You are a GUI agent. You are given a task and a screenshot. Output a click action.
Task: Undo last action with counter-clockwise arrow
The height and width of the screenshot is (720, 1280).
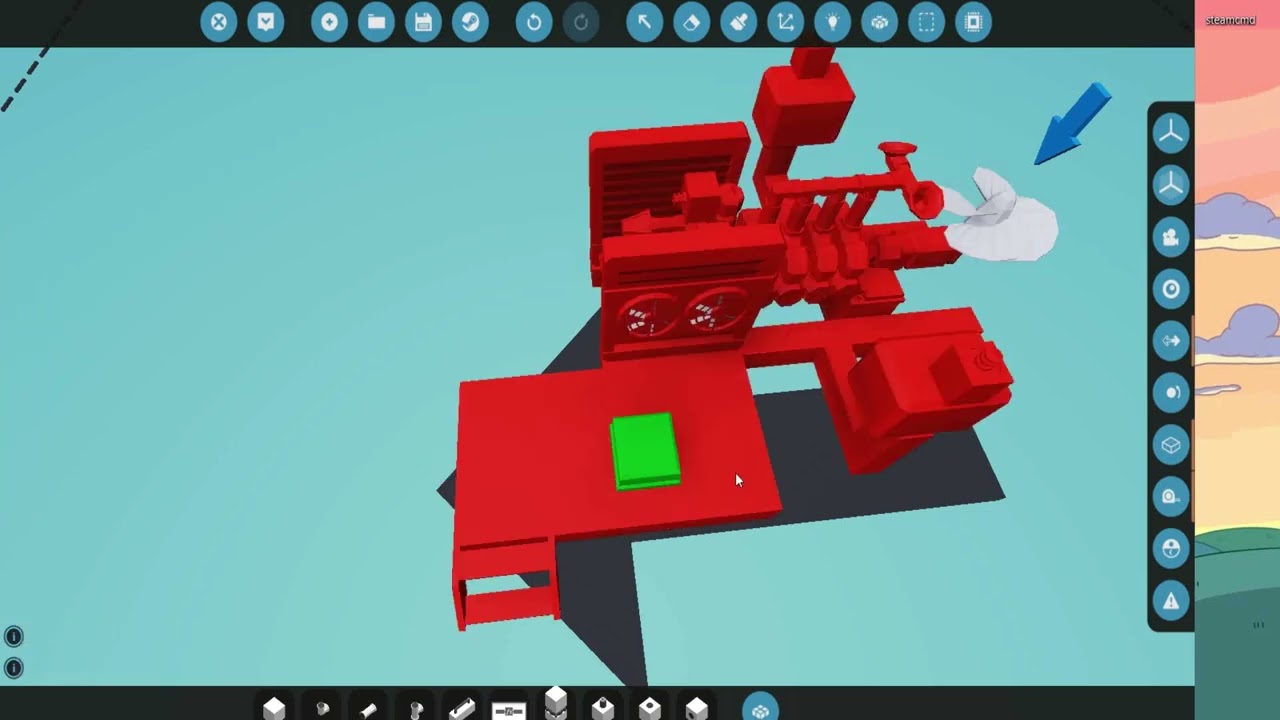click(534, 22)
